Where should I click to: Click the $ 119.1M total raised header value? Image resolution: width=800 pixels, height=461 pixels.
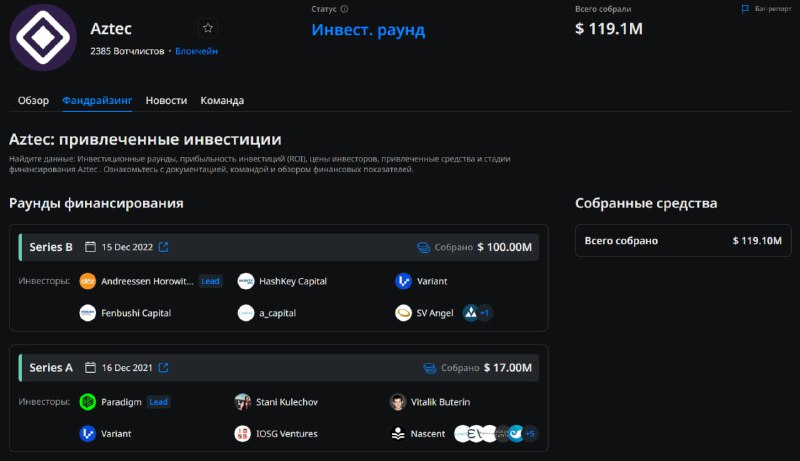pyautogui.click(x=609, y=29)
